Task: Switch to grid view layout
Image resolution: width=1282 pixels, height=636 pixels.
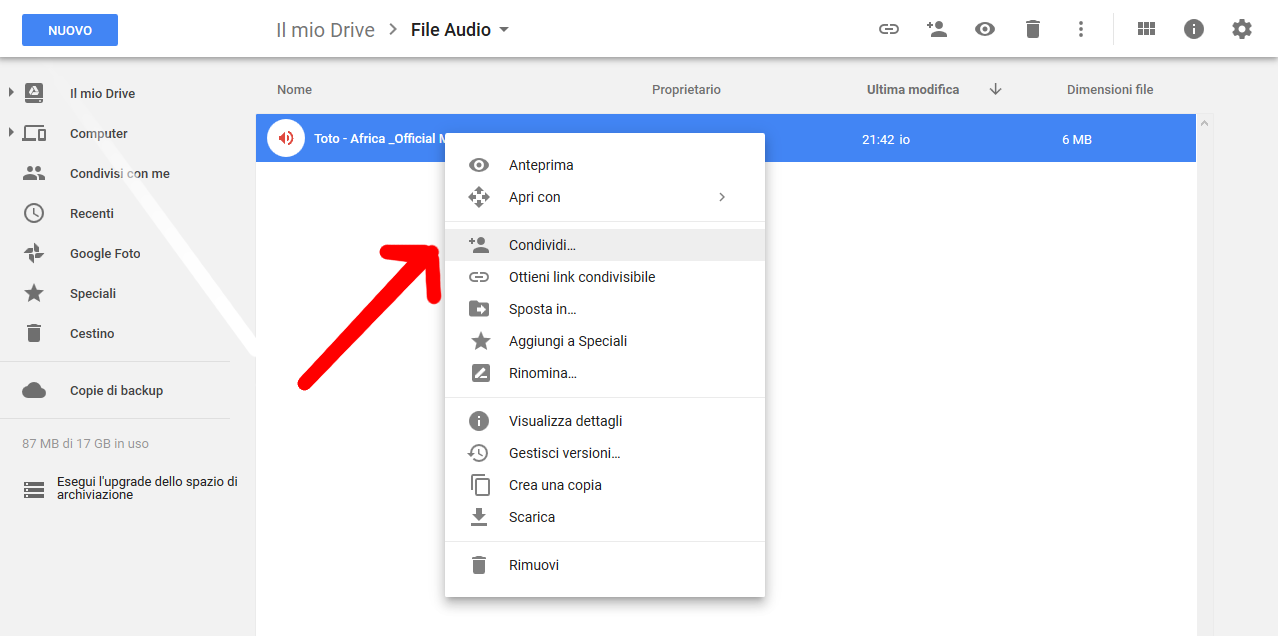Action: click(x=1146, y=30)
